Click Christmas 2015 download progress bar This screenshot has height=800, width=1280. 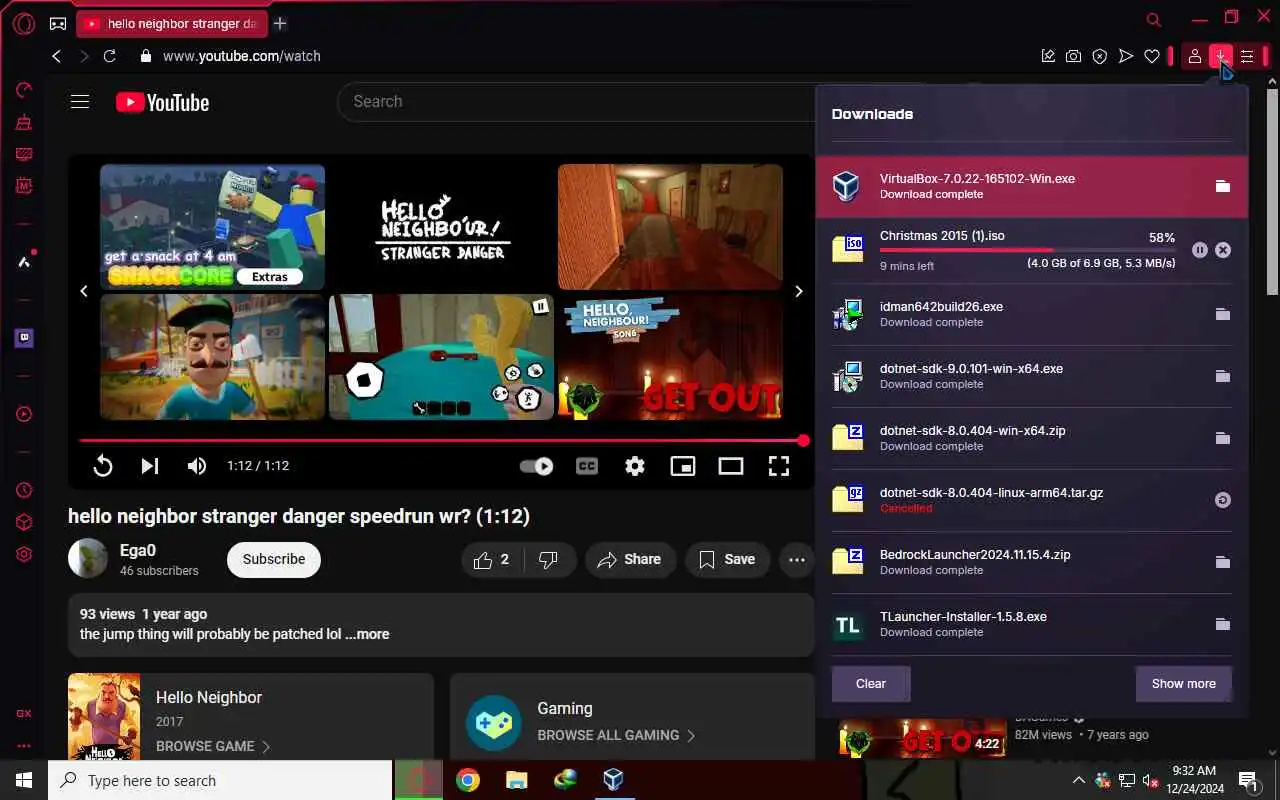tap(1027, 250)
